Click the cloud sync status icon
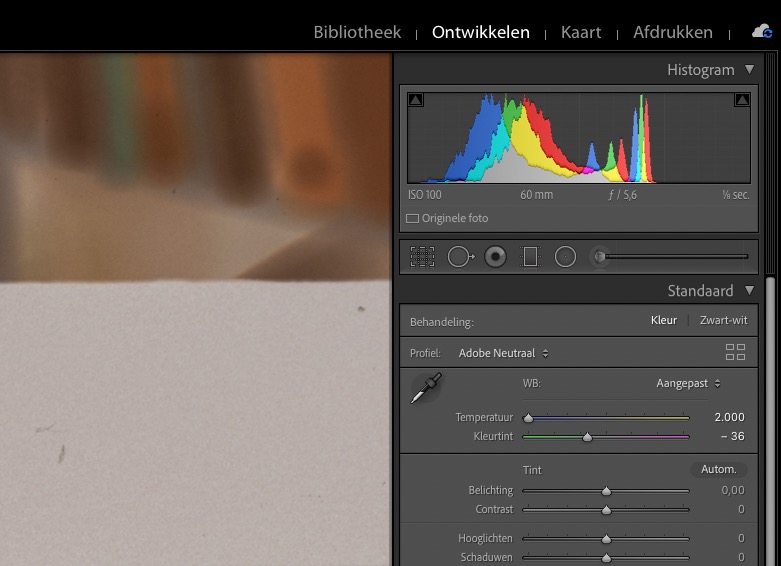This screenshot has height=566, width=781. [x=762, y=32]
